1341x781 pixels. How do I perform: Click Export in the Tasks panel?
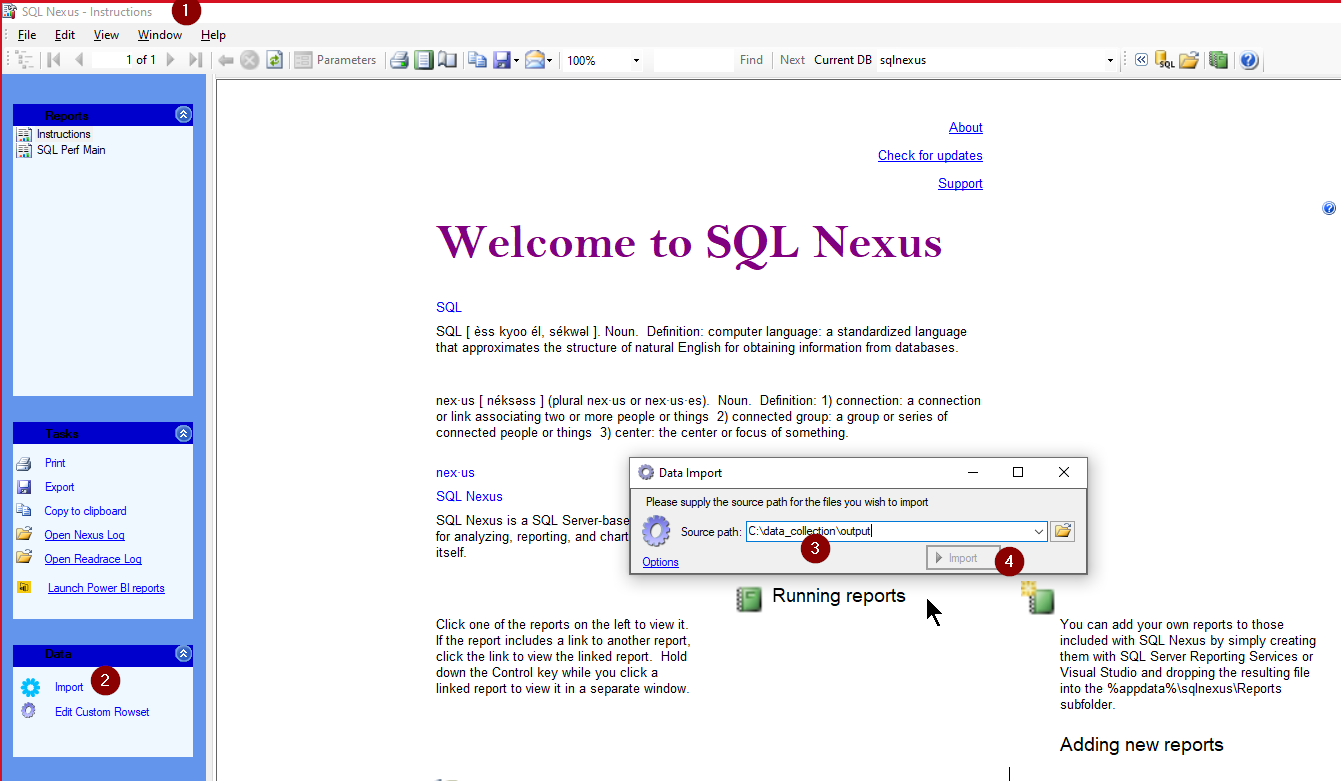[60, 487]
